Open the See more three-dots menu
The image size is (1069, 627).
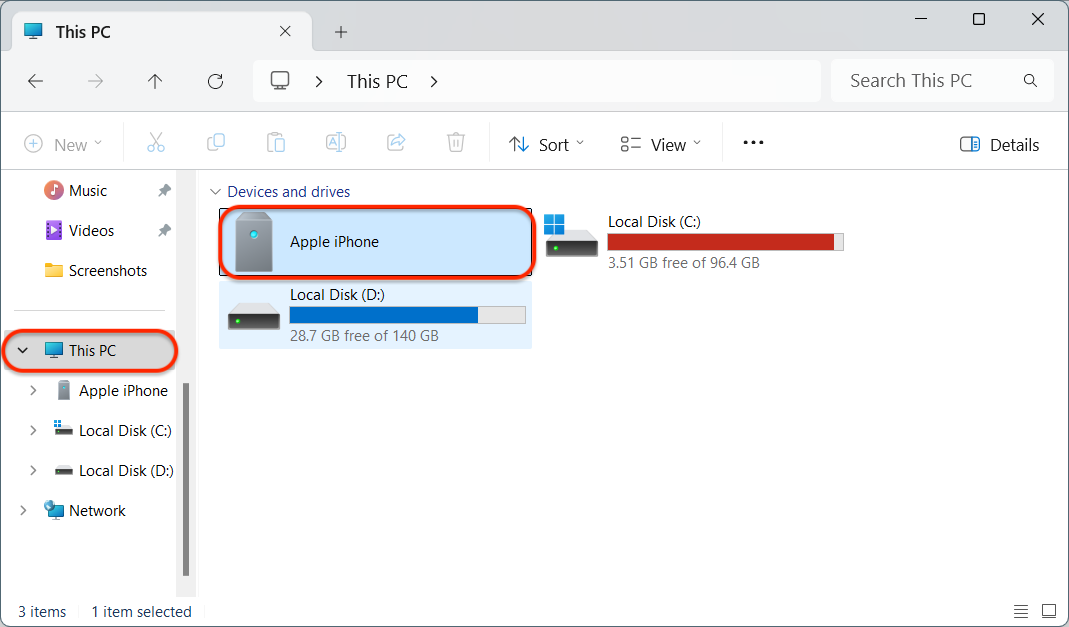point(753,143)
